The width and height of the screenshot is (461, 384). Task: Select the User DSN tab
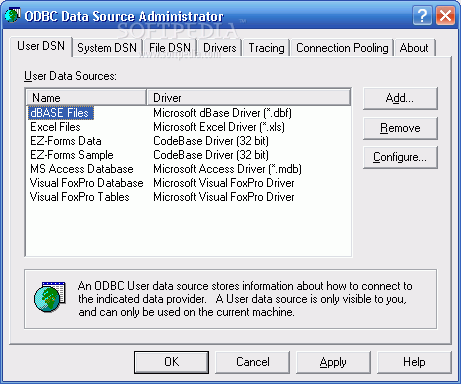[x=41, y=46]
